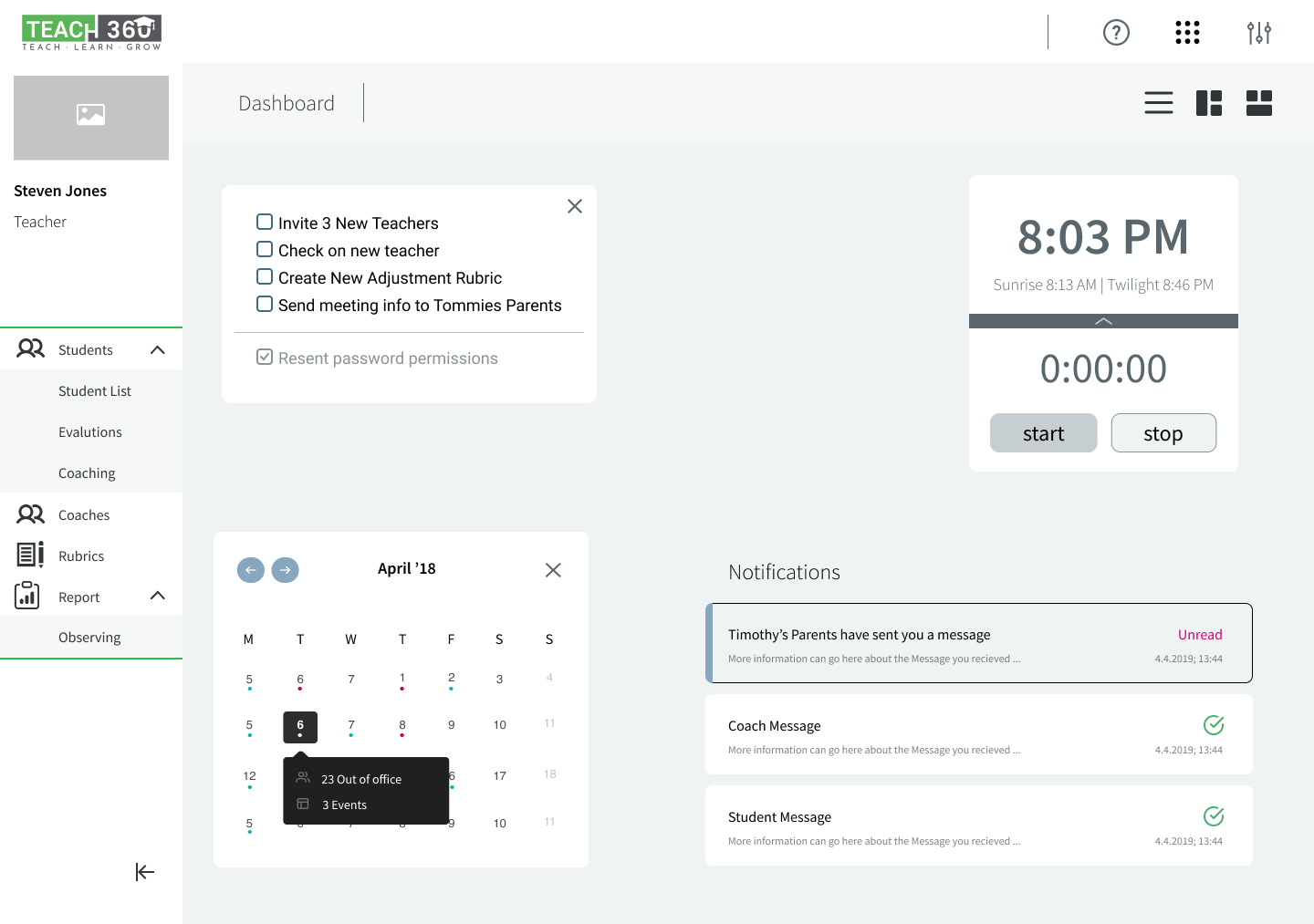Open the Student Message notification
This screenshot has width=1314, height=924.
pos(979,825)
